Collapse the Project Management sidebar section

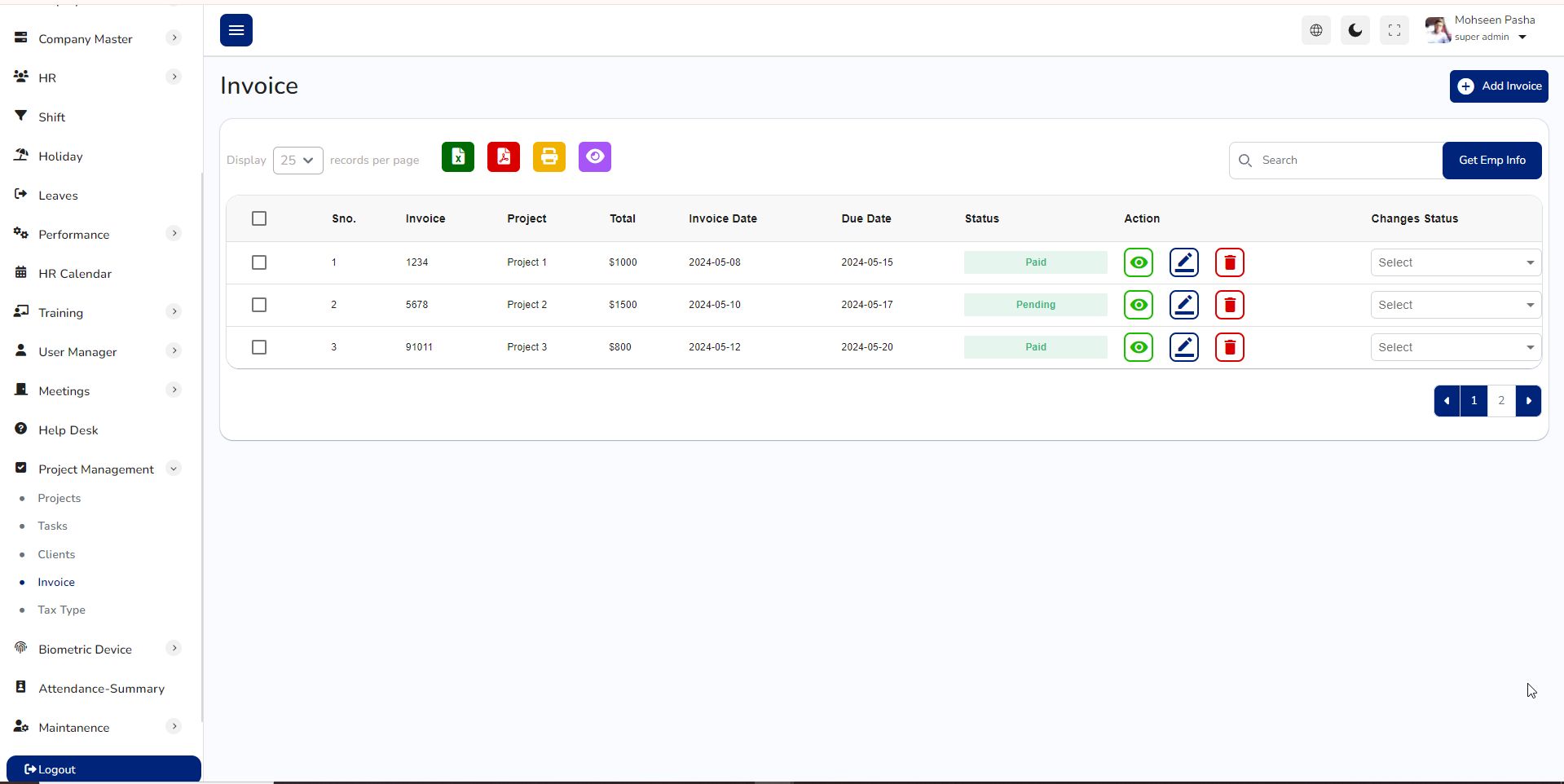[x=174, y=469]
